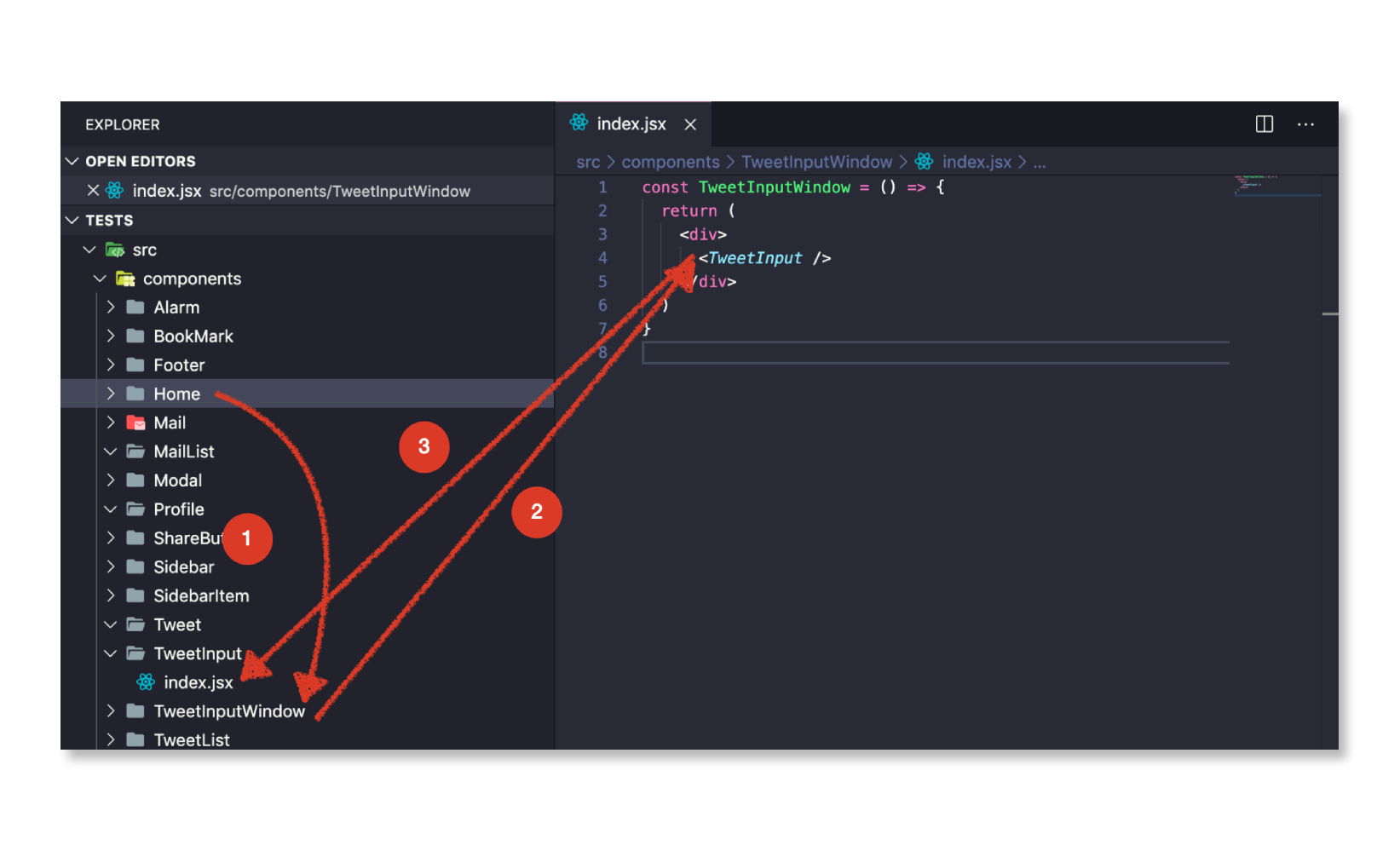1400x851 pixels.
Task: Collapse the Open Editors section
Action: [x=72, y=161]
